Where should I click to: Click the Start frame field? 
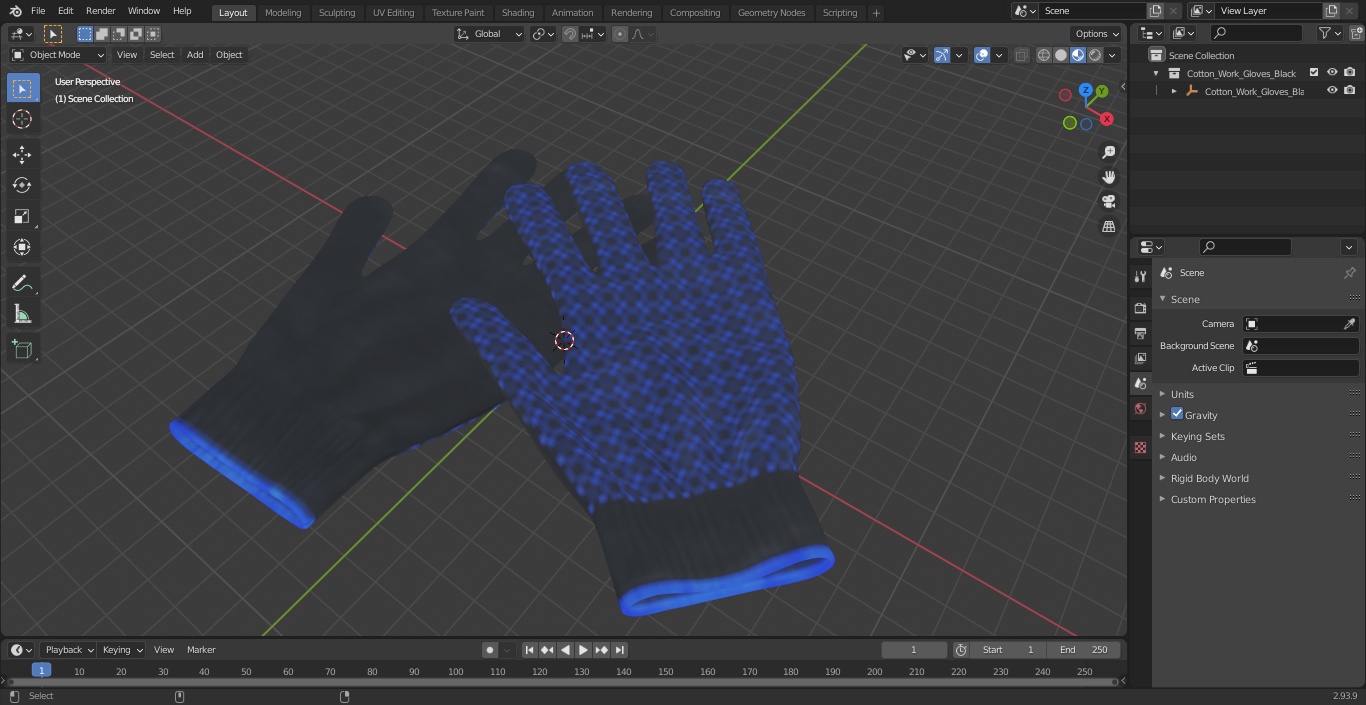tap(1008, 650)
